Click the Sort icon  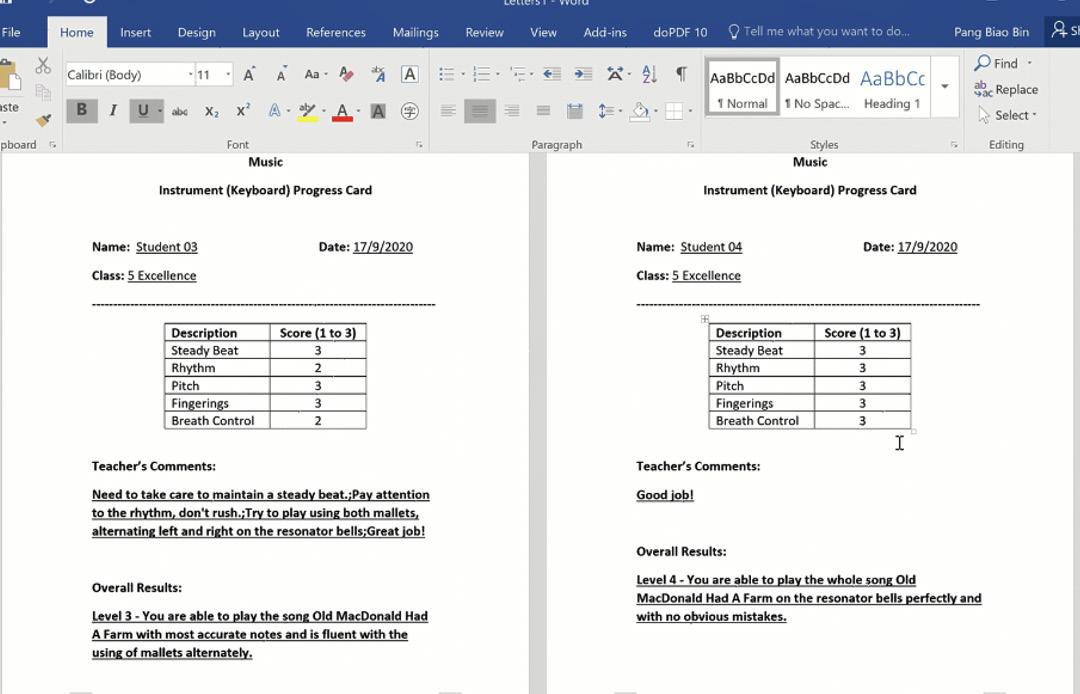[649, 74]
